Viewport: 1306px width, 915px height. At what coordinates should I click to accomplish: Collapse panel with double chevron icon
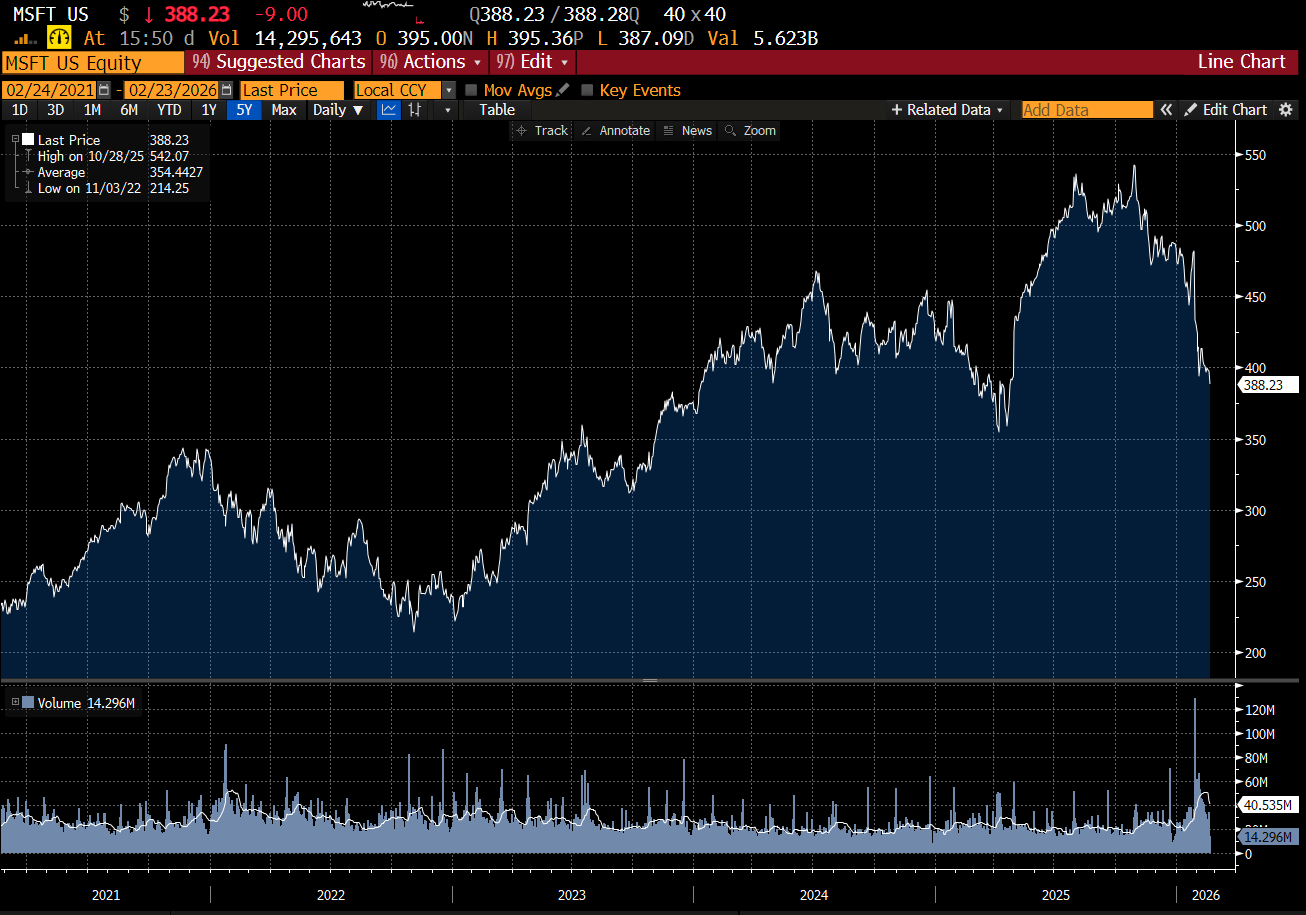pos(1166,110)
